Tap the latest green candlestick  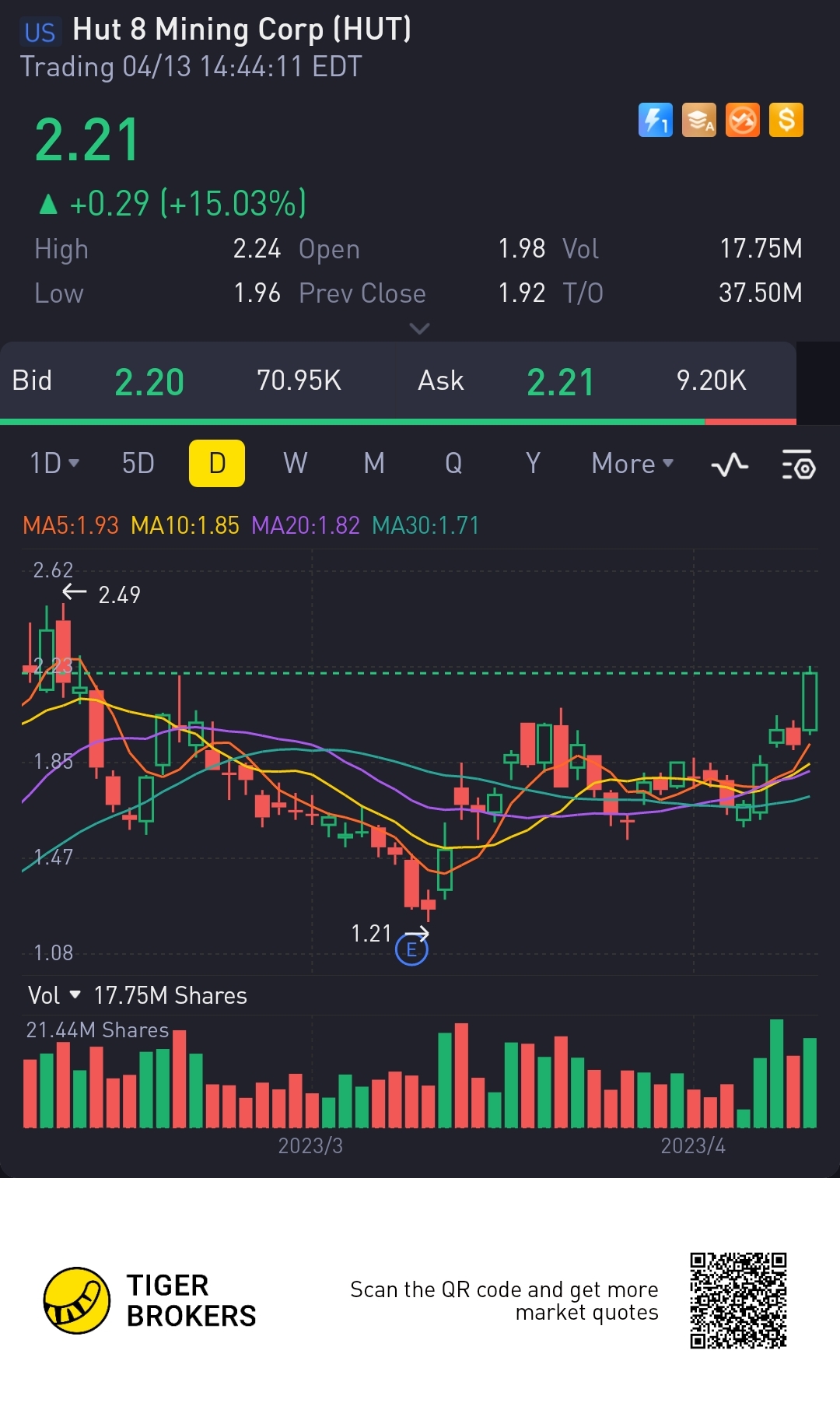(x=810, y=701)
